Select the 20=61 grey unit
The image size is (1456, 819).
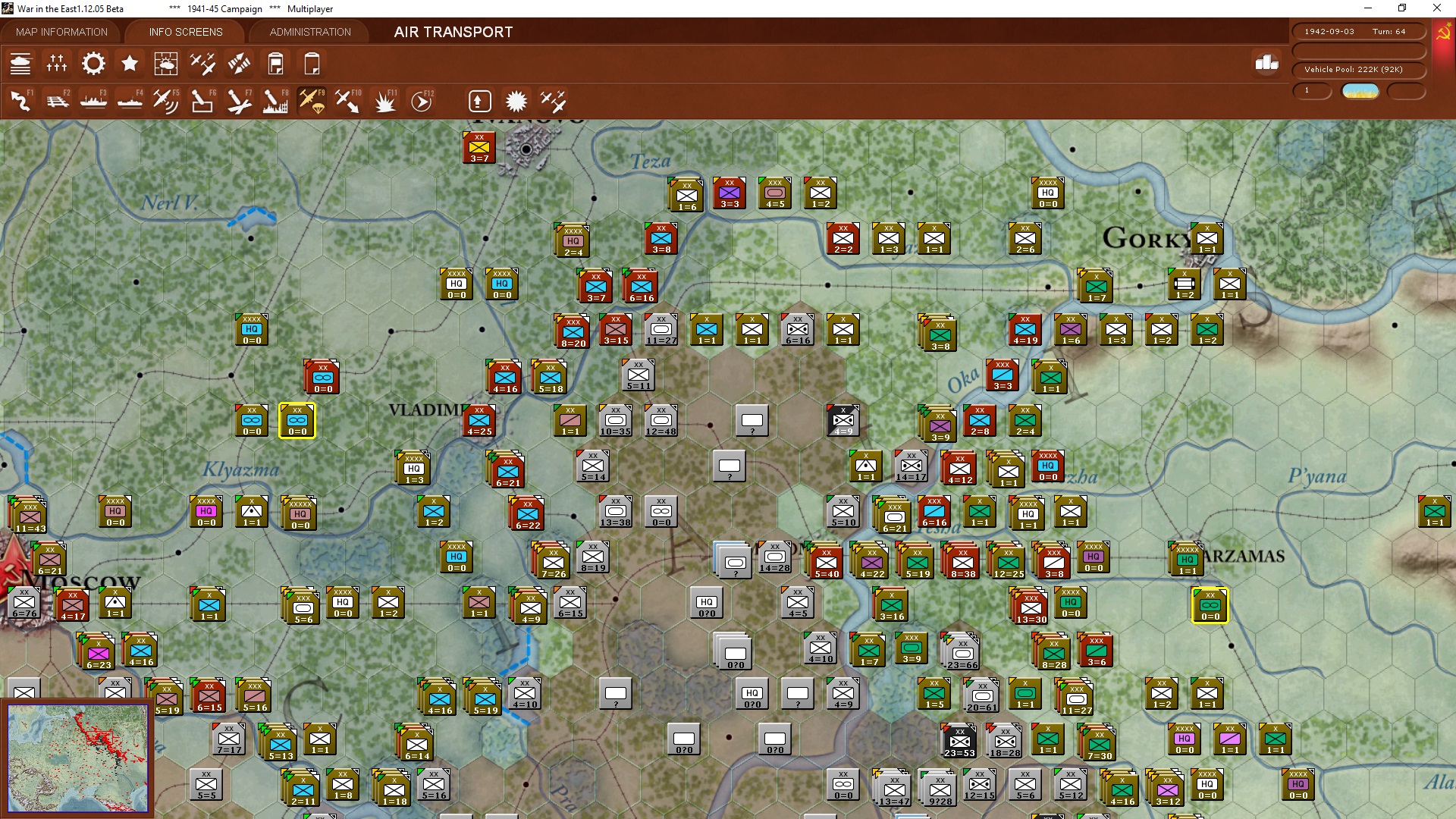981,695
